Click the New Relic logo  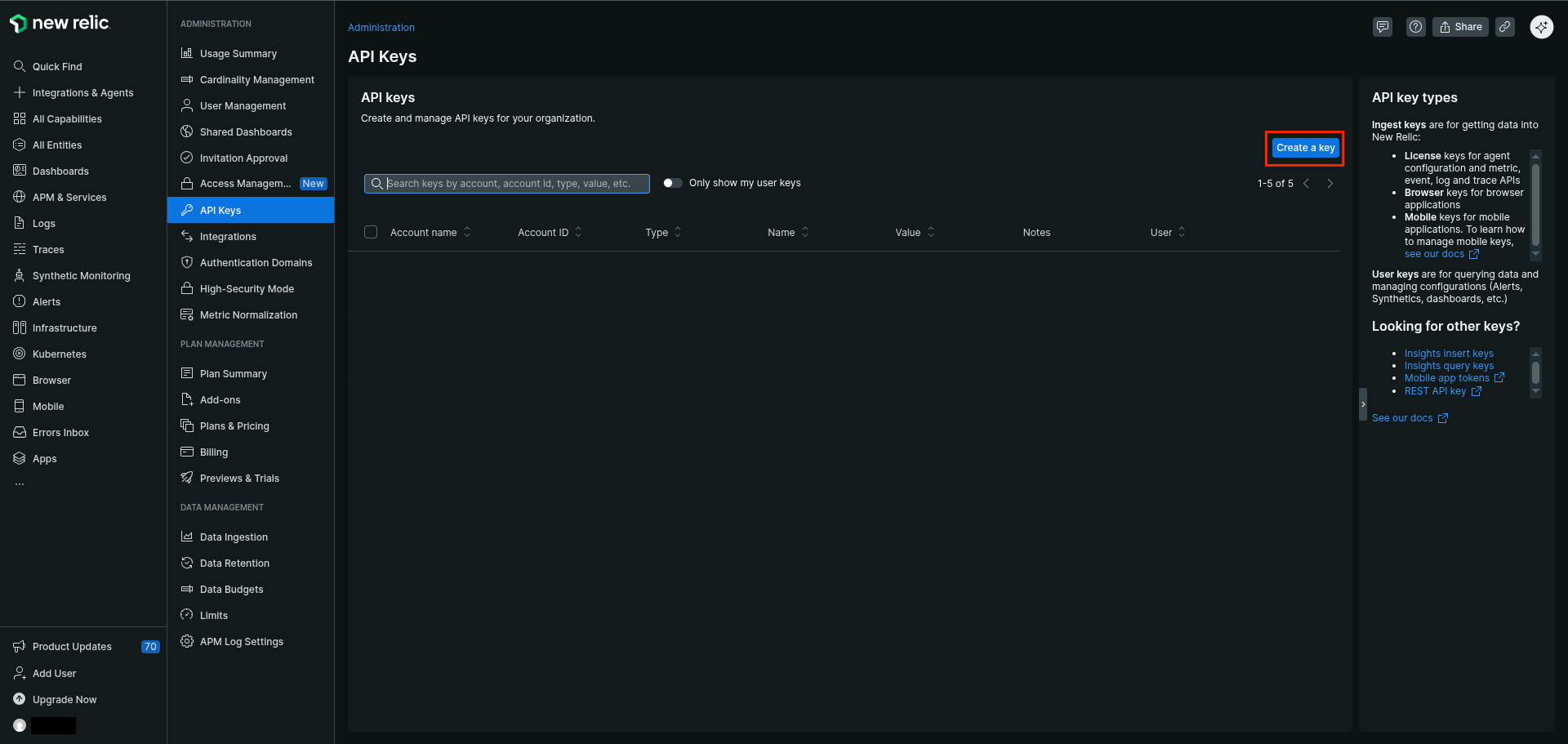pyautogui.click(x=60, y=24)
